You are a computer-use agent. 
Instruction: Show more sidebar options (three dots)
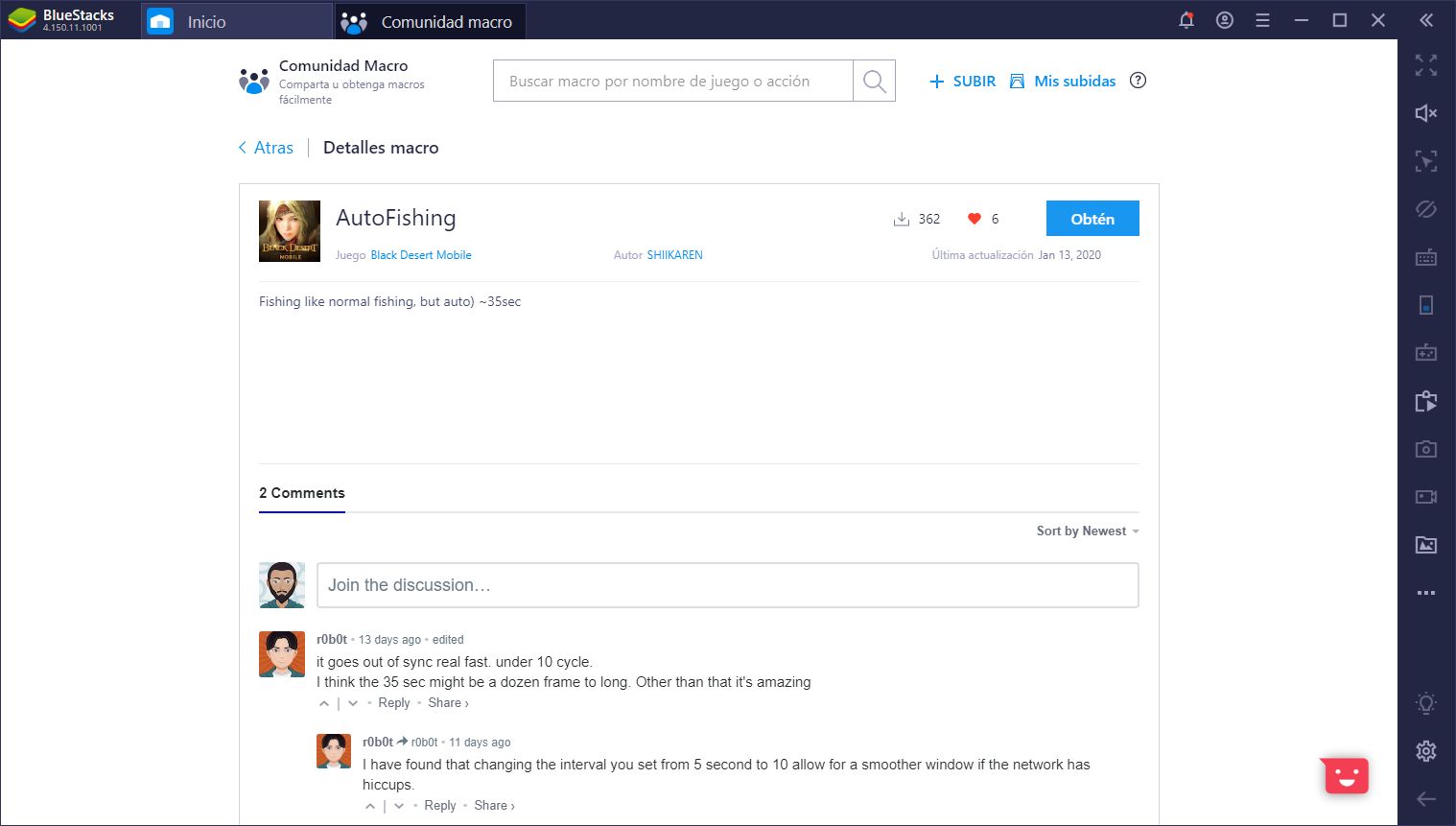coord(1426,593)
